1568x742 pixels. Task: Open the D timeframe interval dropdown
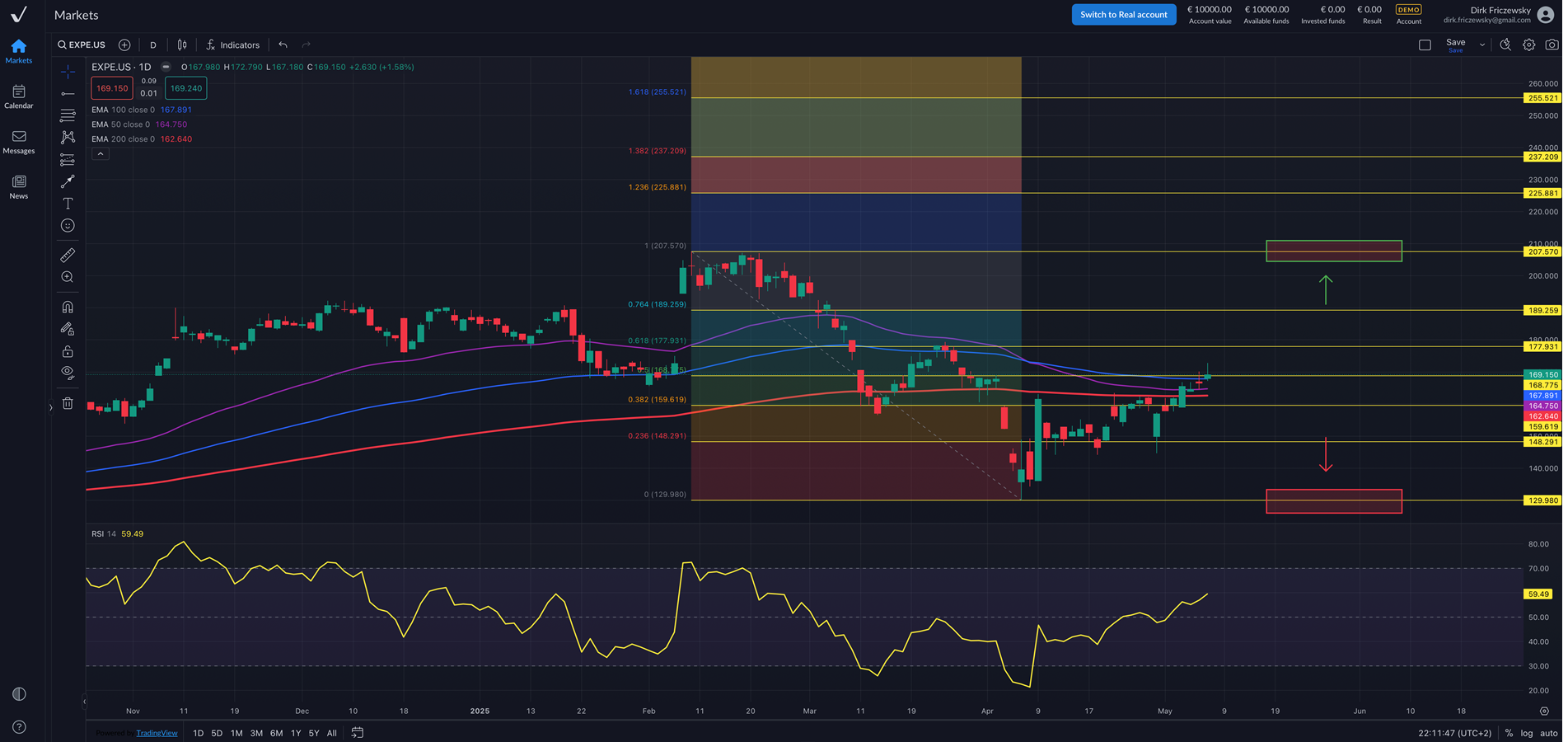click(153, 45)
